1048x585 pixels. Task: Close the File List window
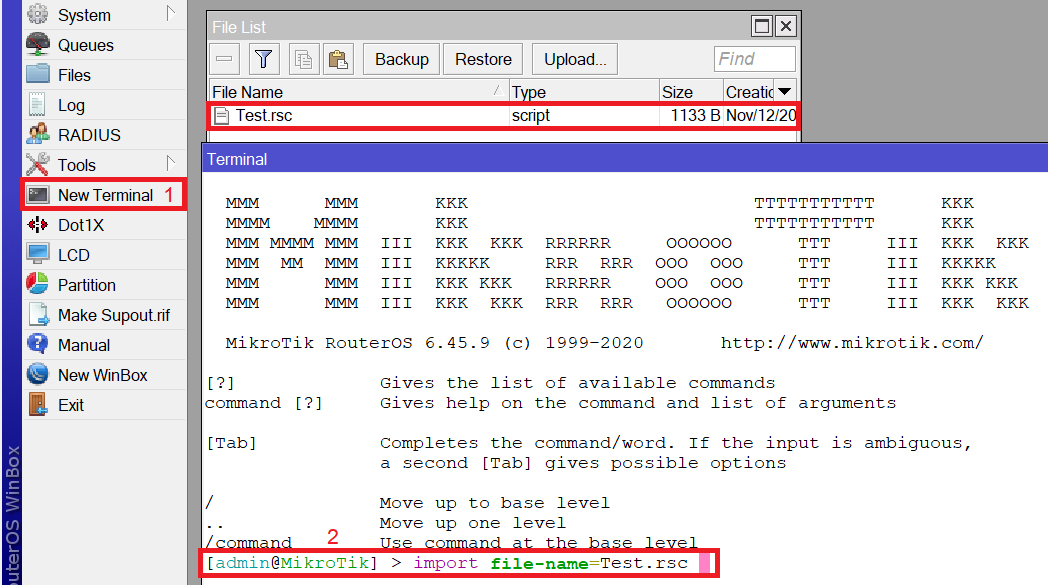[x=786, y=26]
